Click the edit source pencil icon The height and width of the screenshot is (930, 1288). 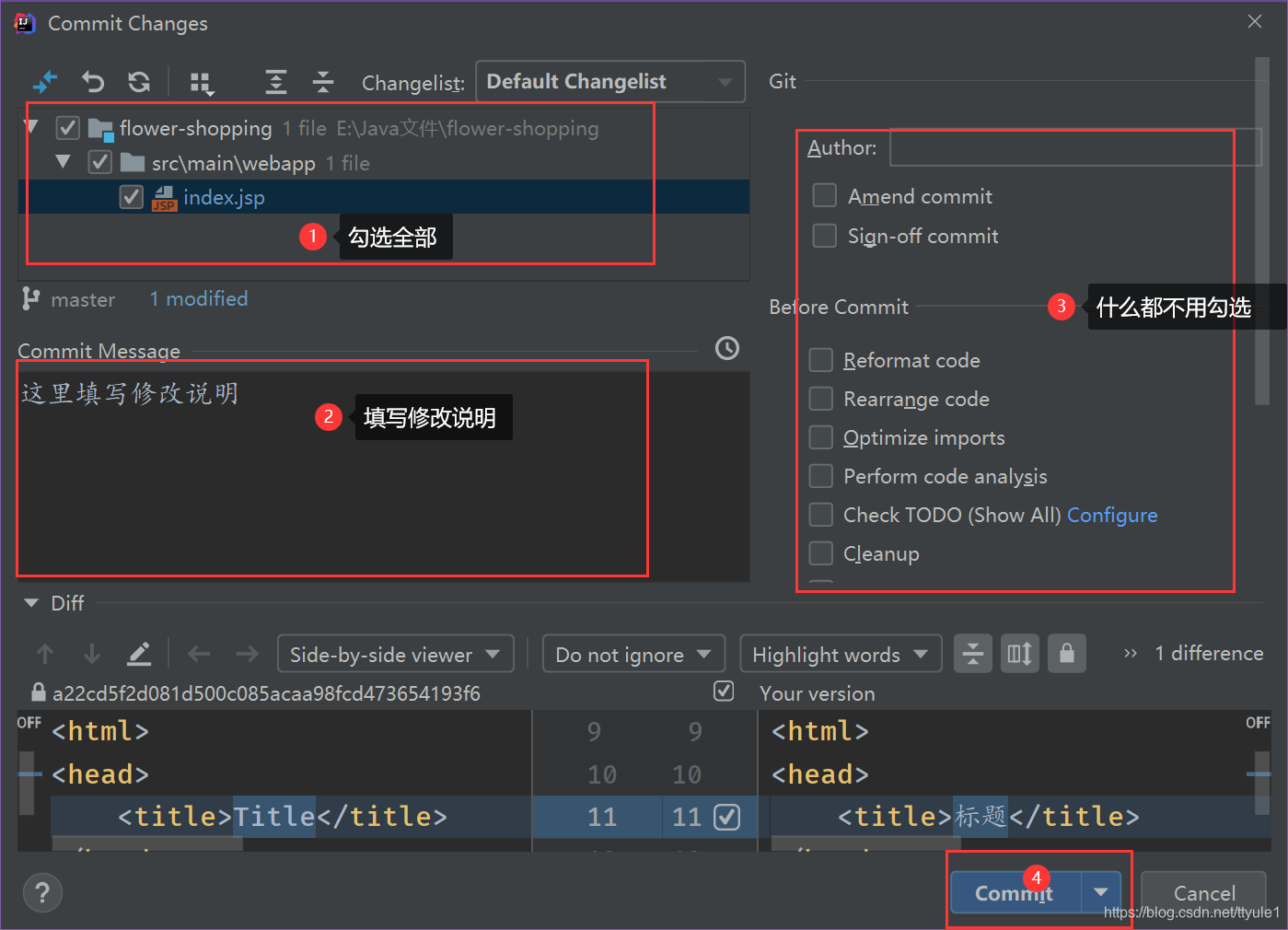coord(139,655)
